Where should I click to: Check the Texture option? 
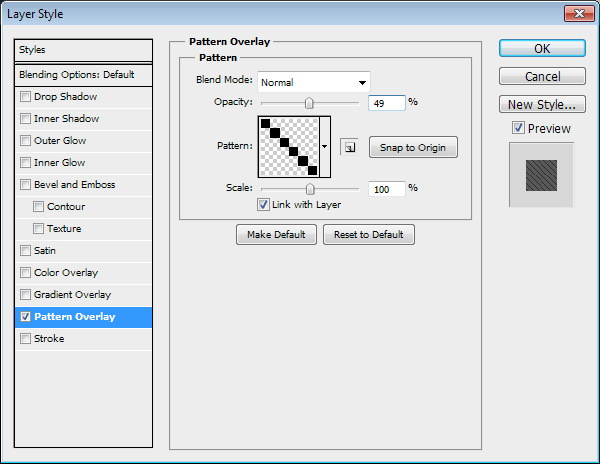(x=38, y=228)
